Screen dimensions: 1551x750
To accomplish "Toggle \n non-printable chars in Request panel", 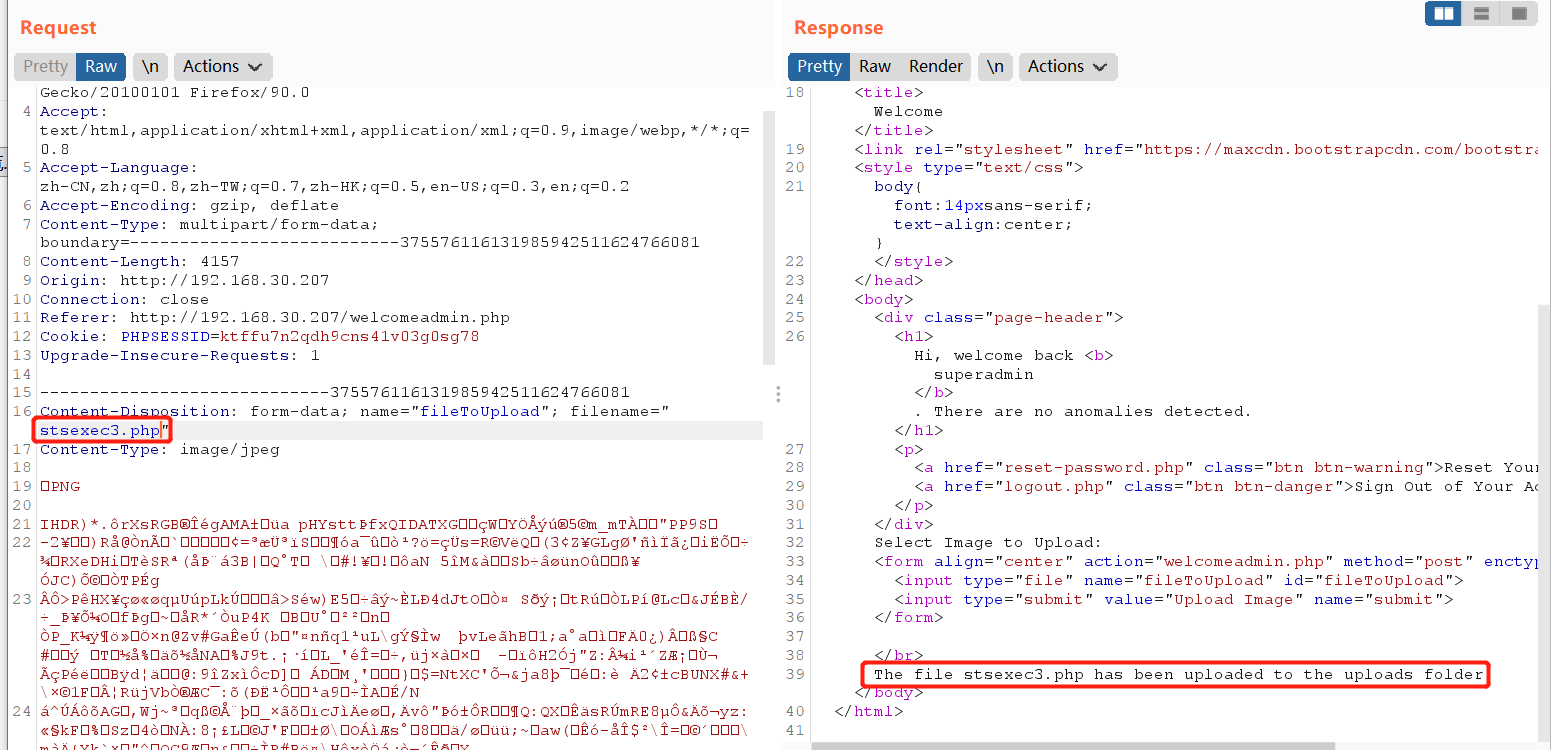I will [150, 66].
